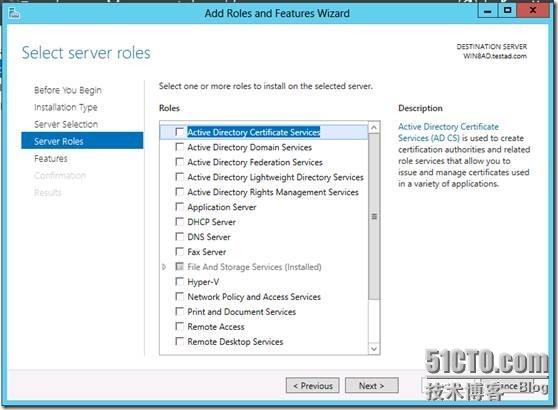Check Remote Desktop Services checkbox
The width and height of the screenshot is (558, 410).
point(180,341)
